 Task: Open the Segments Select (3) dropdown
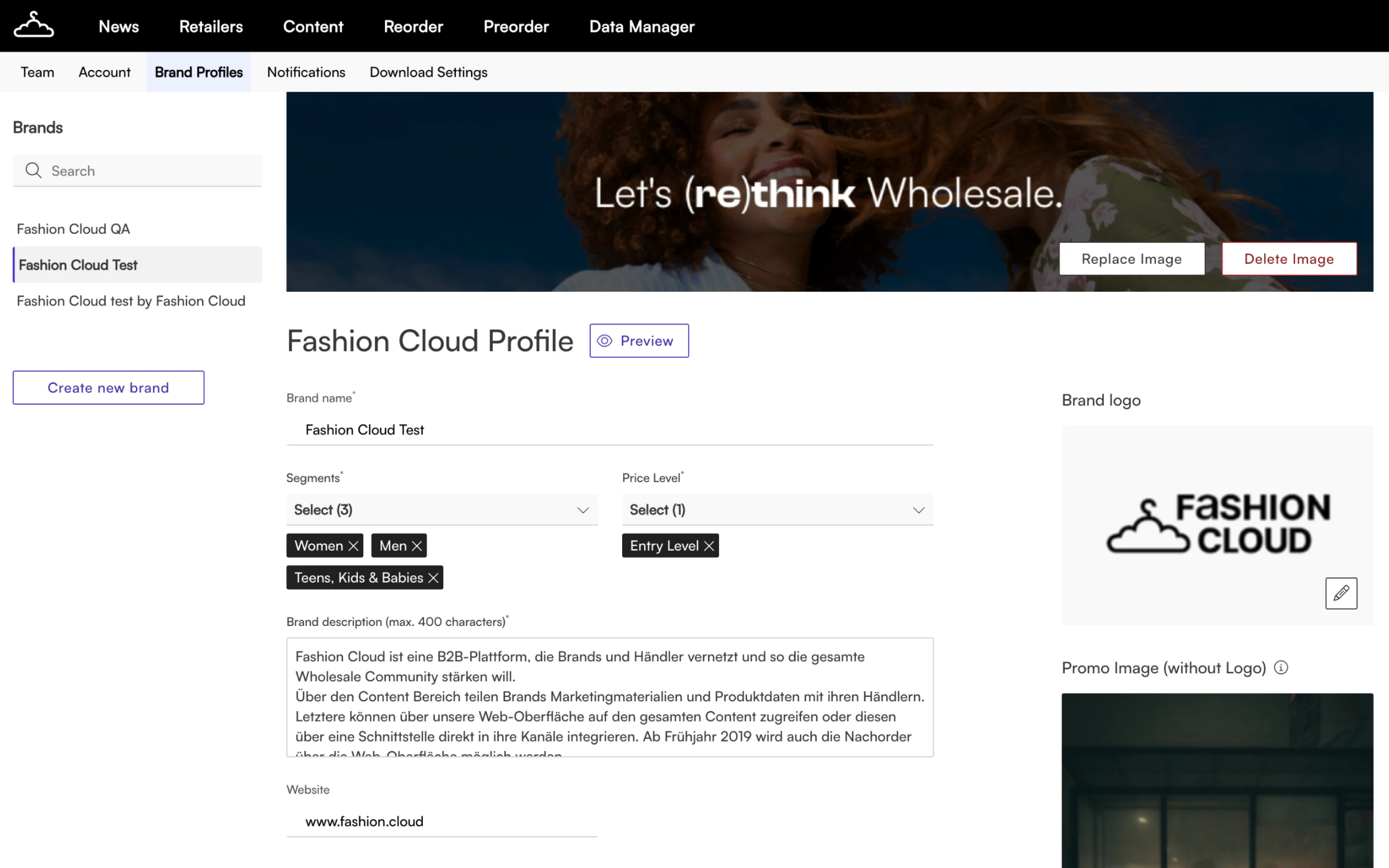[442, 510]
